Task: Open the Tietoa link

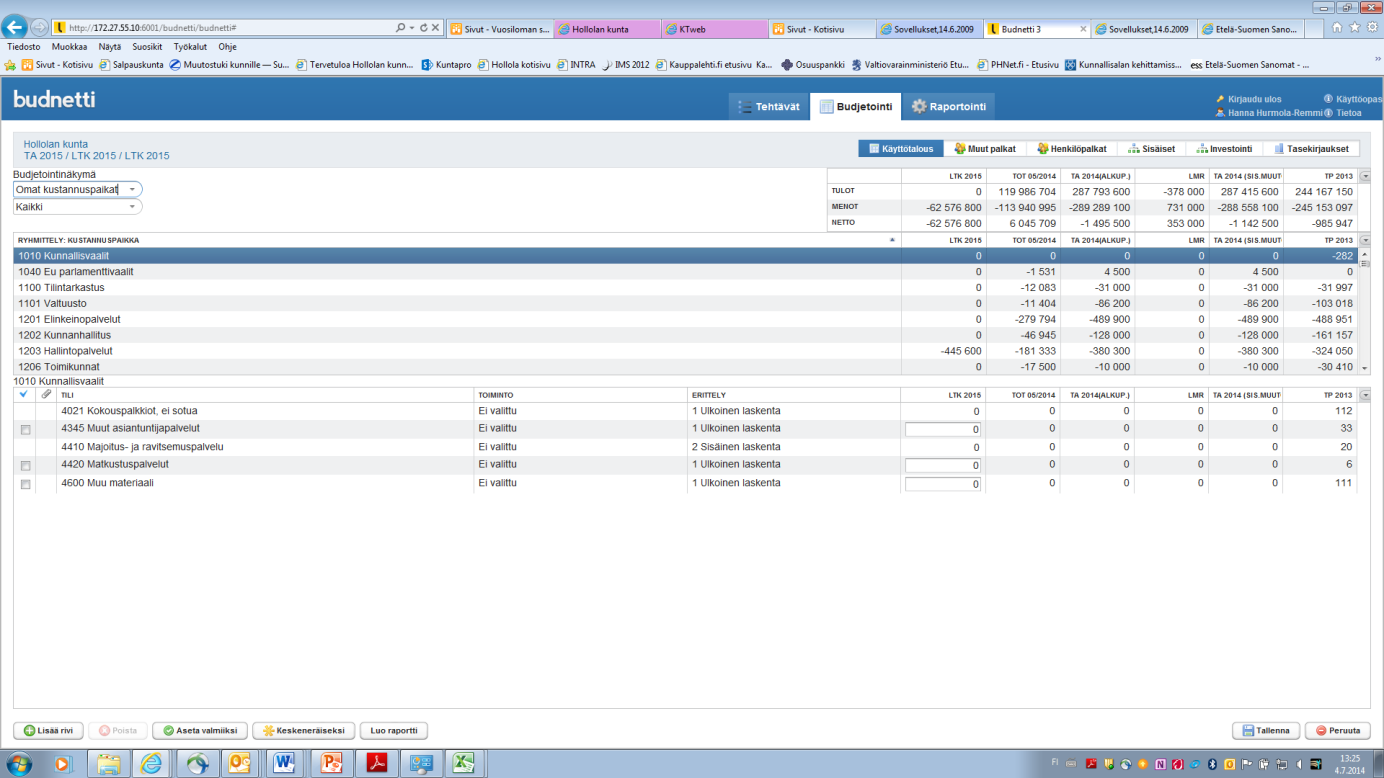Action: click(1349, 113)
